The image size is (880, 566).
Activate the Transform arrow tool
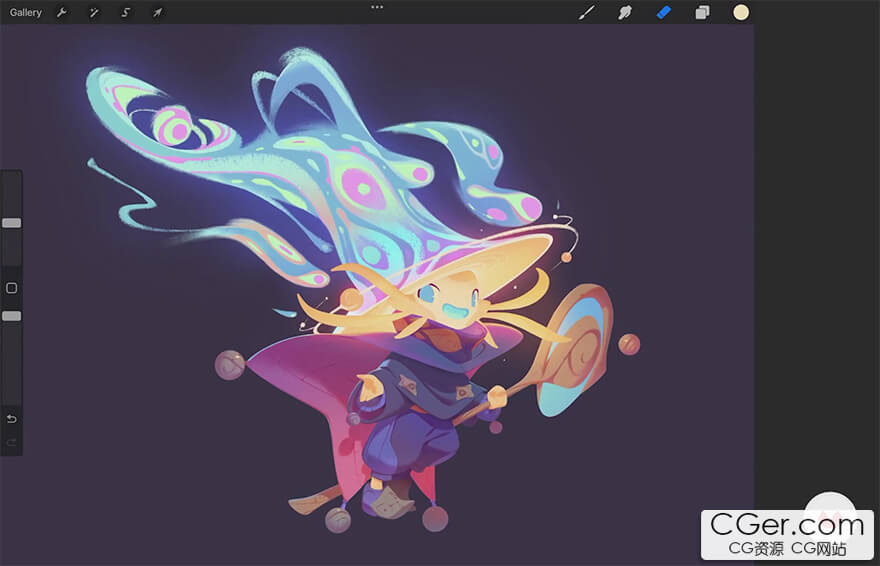(x=158, y=12)
